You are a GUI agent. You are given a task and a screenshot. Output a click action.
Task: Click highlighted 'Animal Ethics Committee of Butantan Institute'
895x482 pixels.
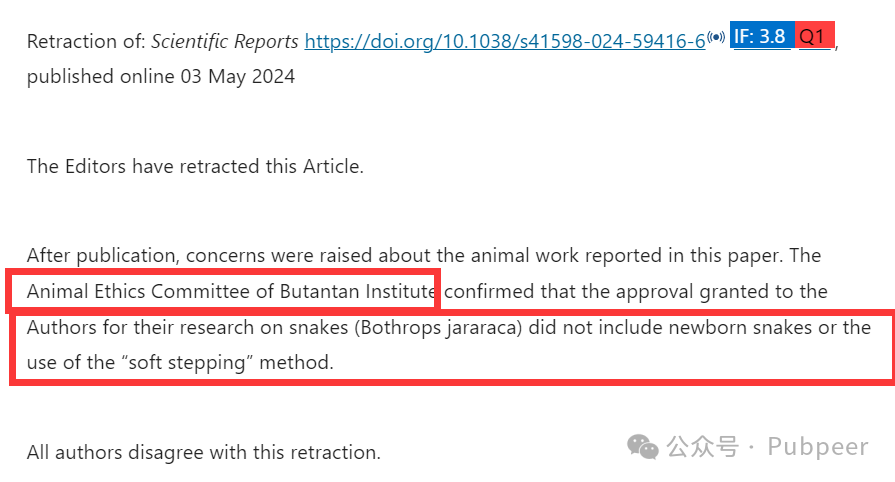pyautogui.click(x=231, y=291)
